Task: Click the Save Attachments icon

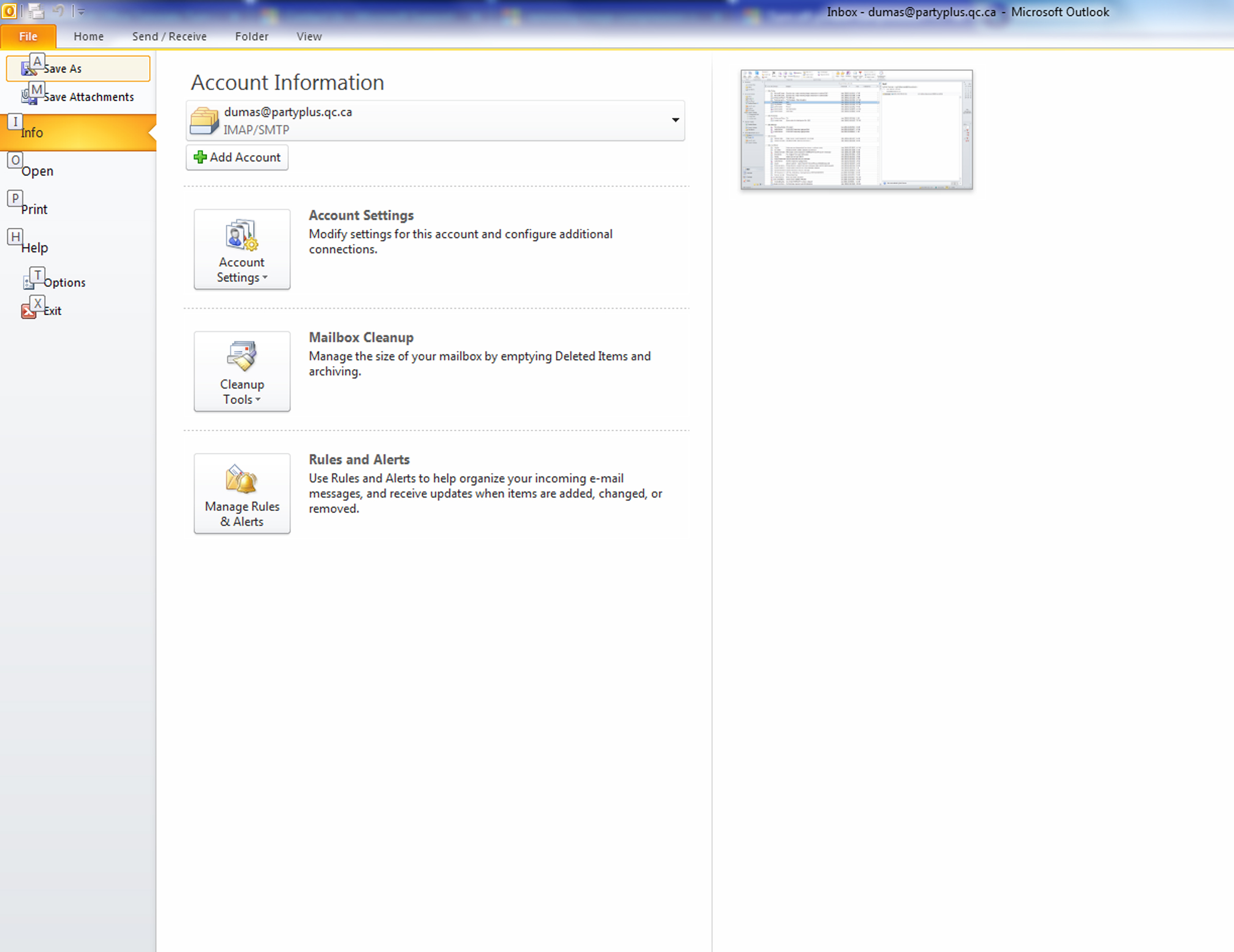Action: 29,98
